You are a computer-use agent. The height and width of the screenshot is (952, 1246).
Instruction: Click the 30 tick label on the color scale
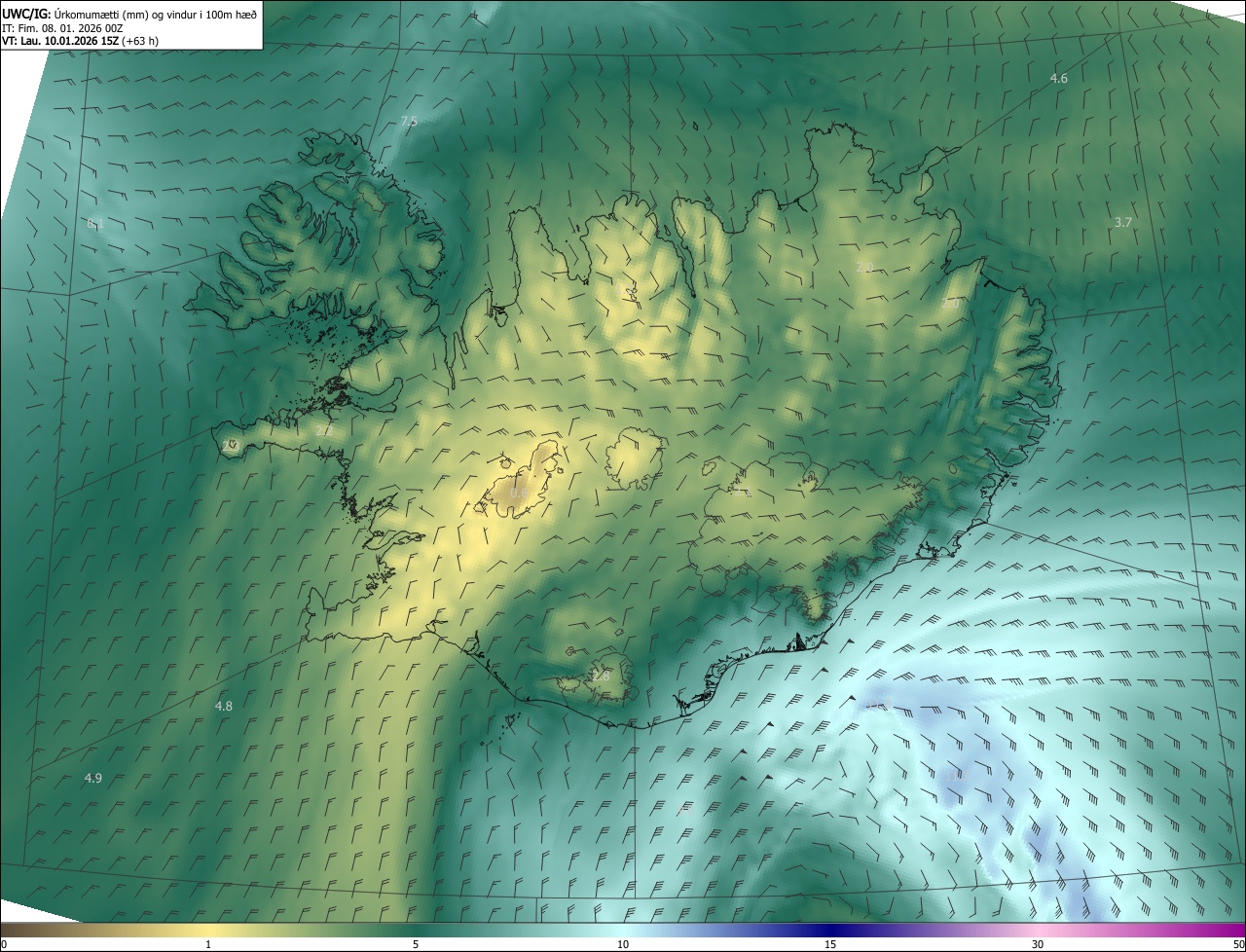[x=1038, y=944]
